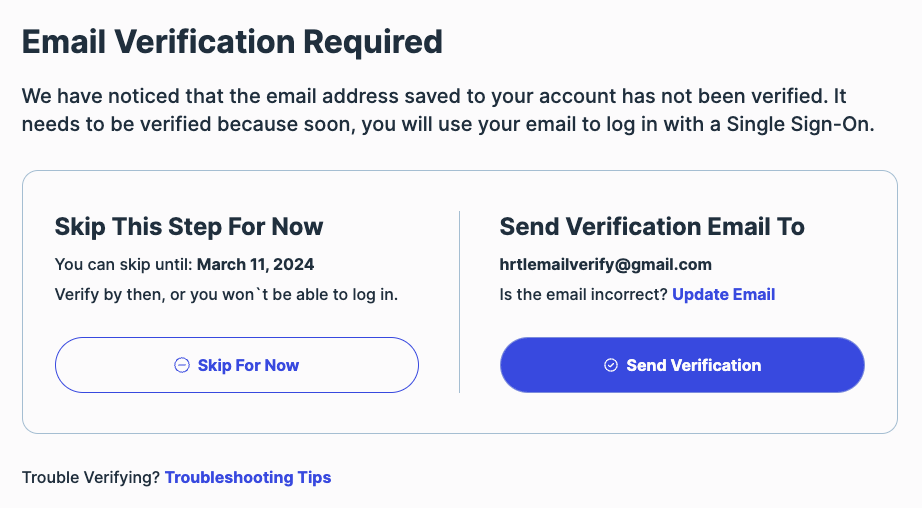
Task: Click the "Send Verification" button label text
Action: (x=693, y=365)
